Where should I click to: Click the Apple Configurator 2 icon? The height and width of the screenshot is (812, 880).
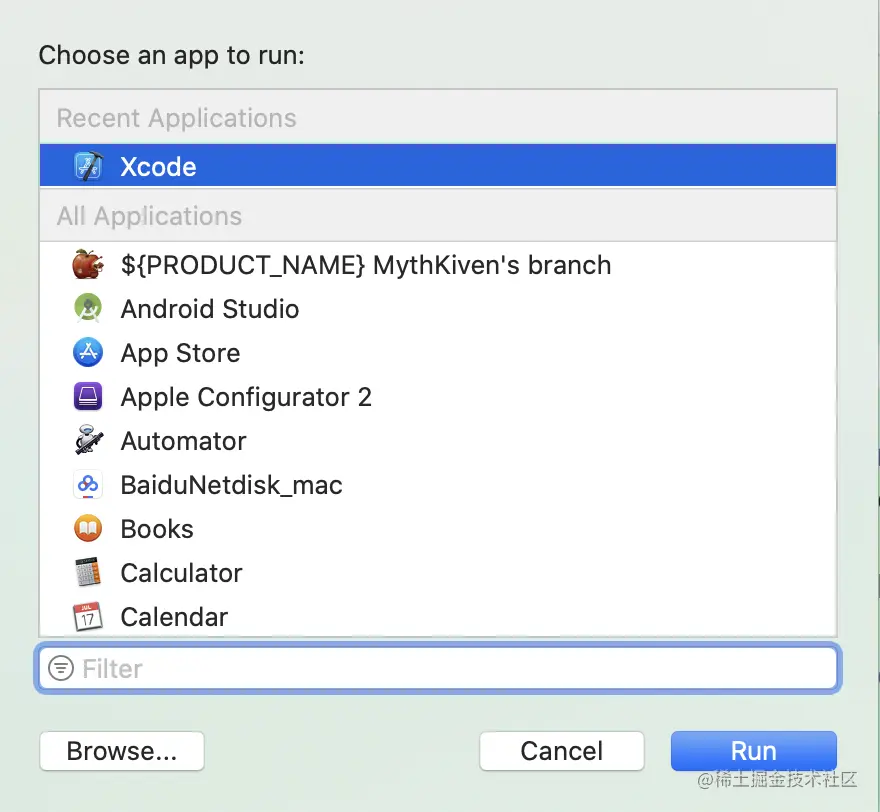88,396
